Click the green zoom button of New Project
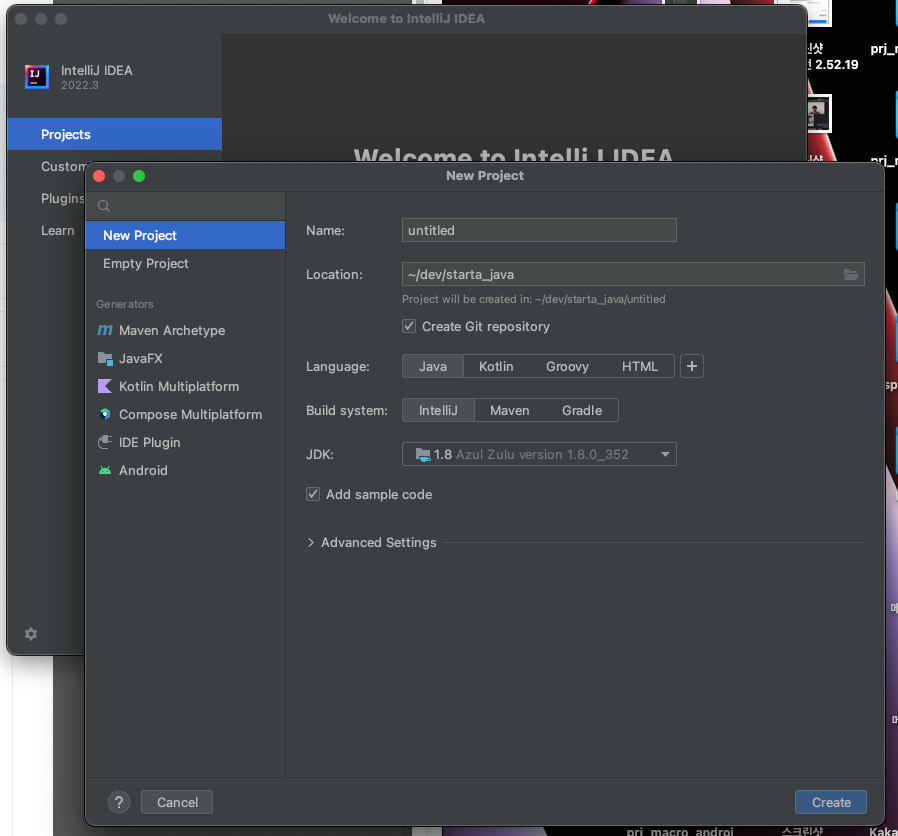Viewport: 898px width, 836px height. point(139,176)
